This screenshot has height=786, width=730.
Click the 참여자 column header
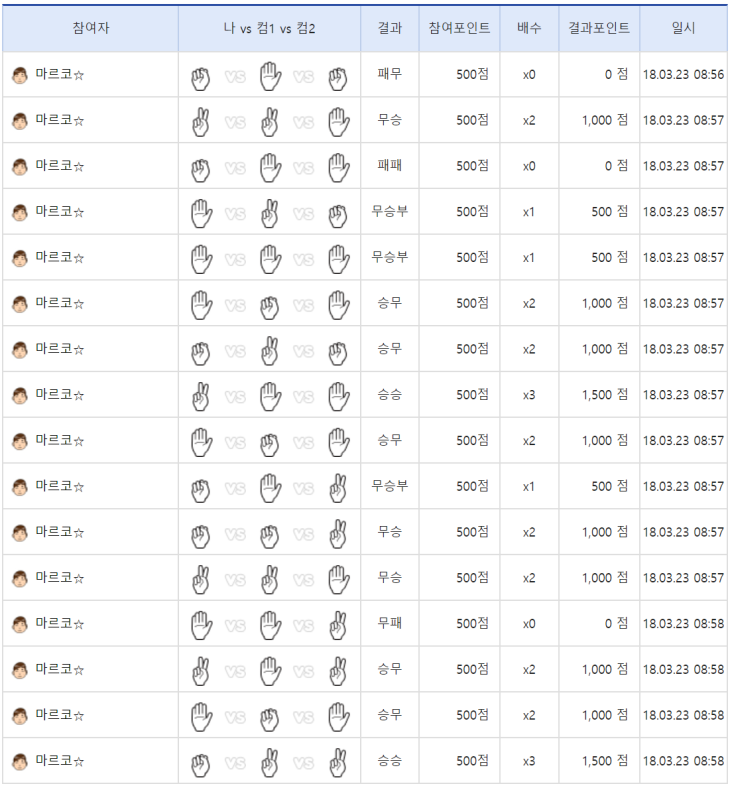[x=91, y=29]
